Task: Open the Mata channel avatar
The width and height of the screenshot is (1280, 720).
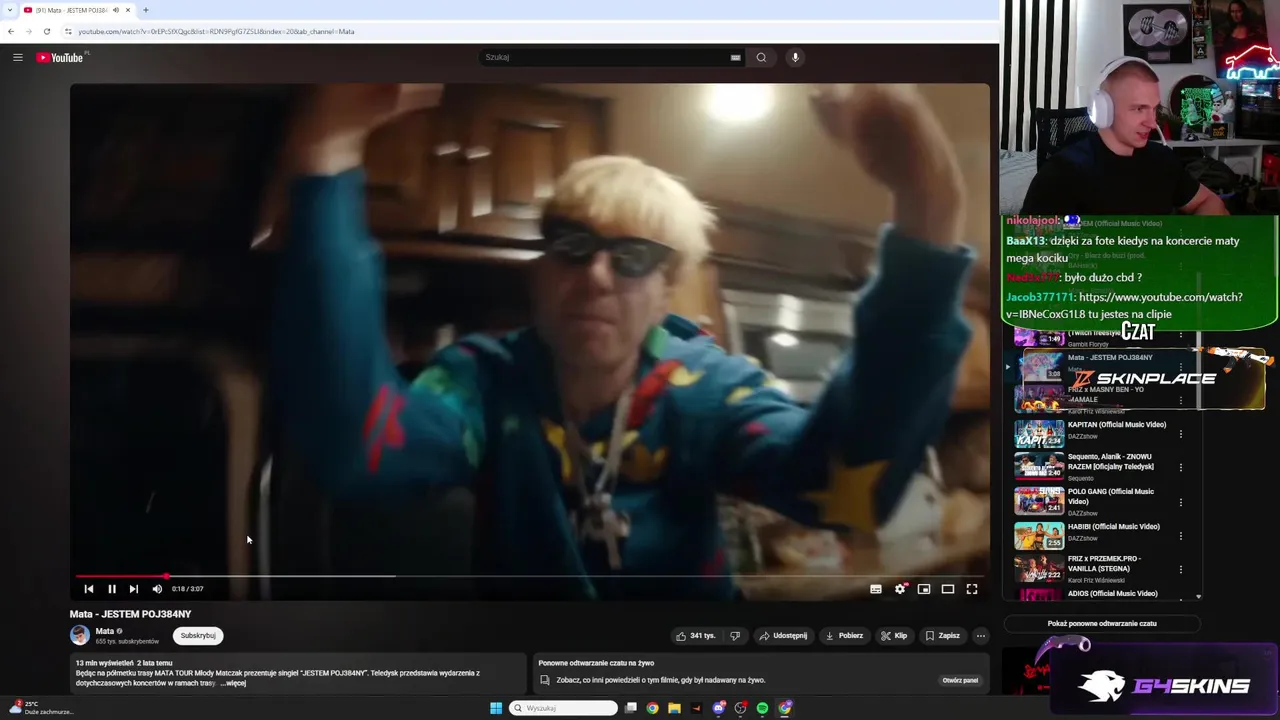Action: click(79, 635)
